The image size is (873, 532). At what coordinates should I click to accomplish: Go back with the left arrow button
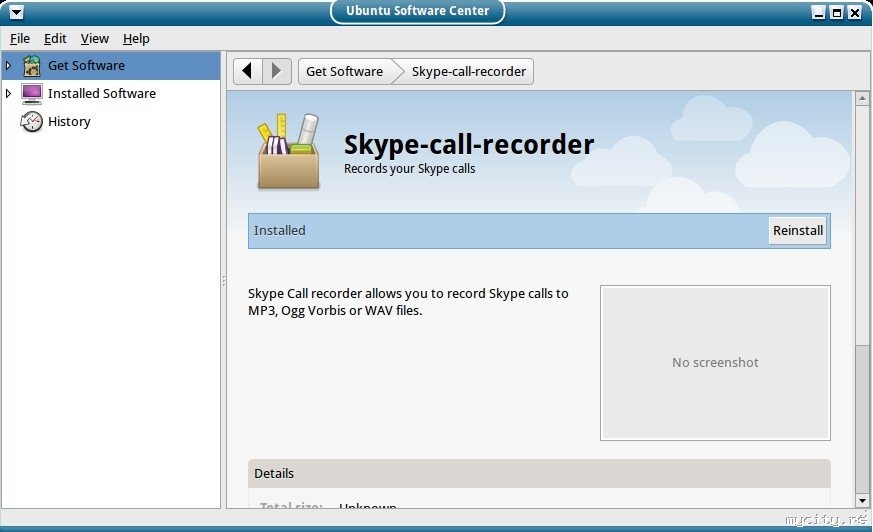coord(248,71)
